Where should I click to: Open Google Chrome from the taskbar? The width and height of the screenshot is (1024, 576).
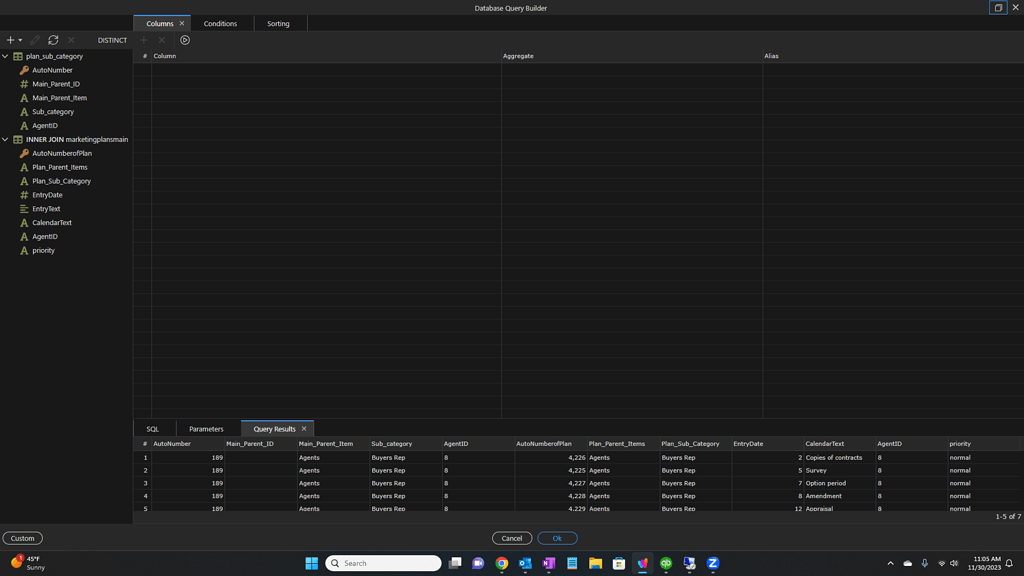coord(502,563)
